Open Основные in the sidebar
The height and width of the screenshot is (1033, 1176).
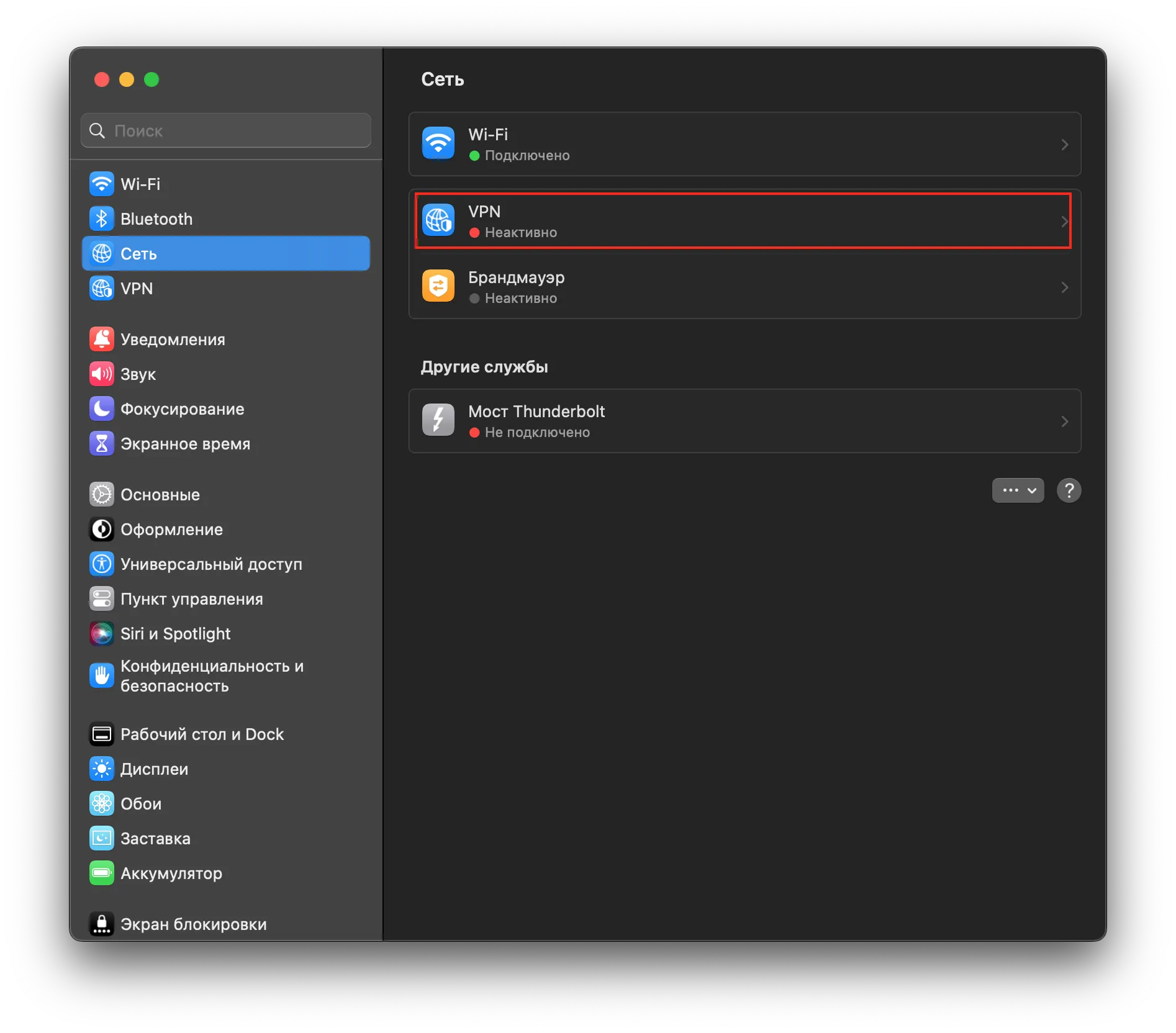[160, 495]
